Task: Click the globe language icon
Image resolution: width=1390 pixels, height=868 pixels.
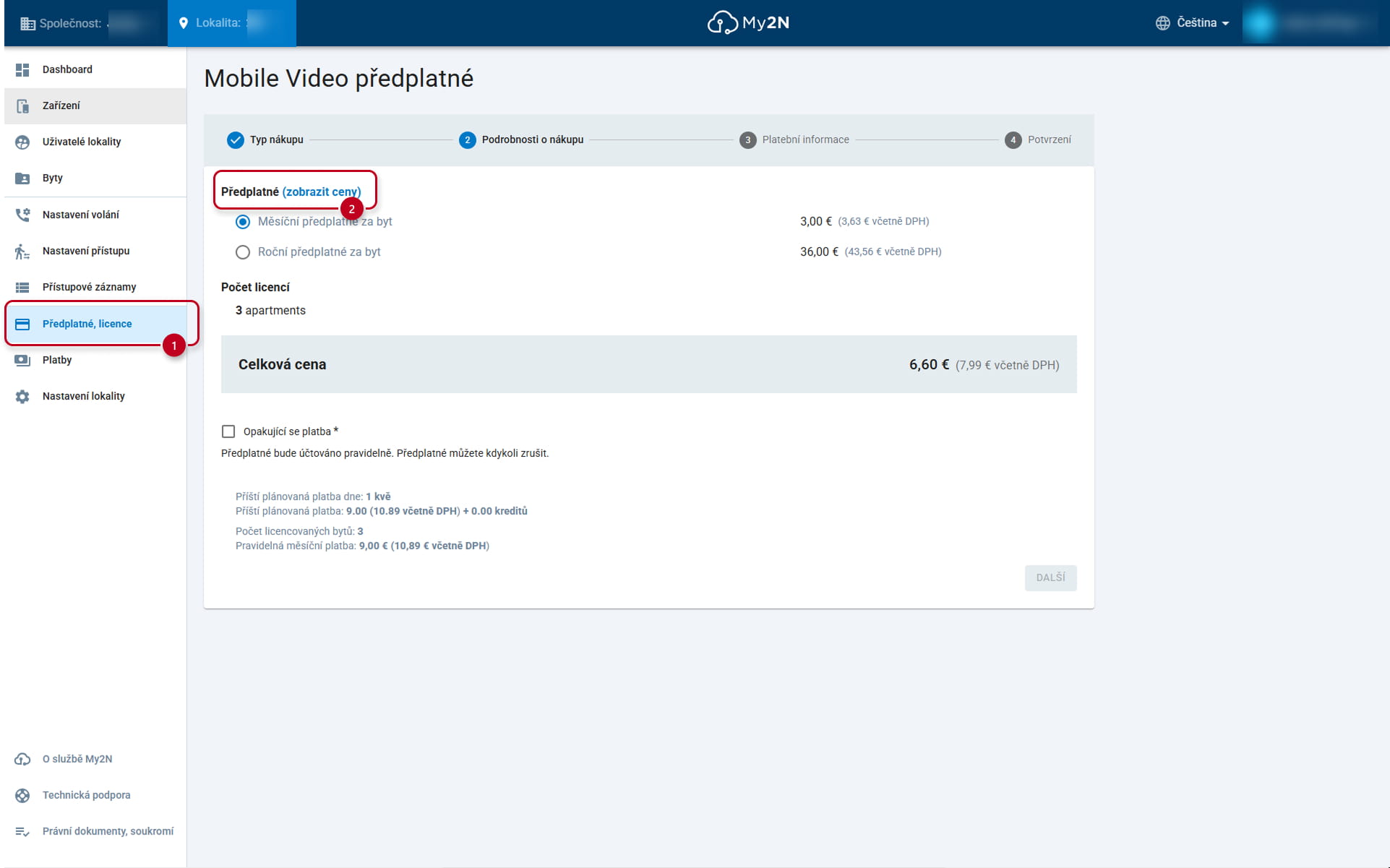Action: 1162,23
